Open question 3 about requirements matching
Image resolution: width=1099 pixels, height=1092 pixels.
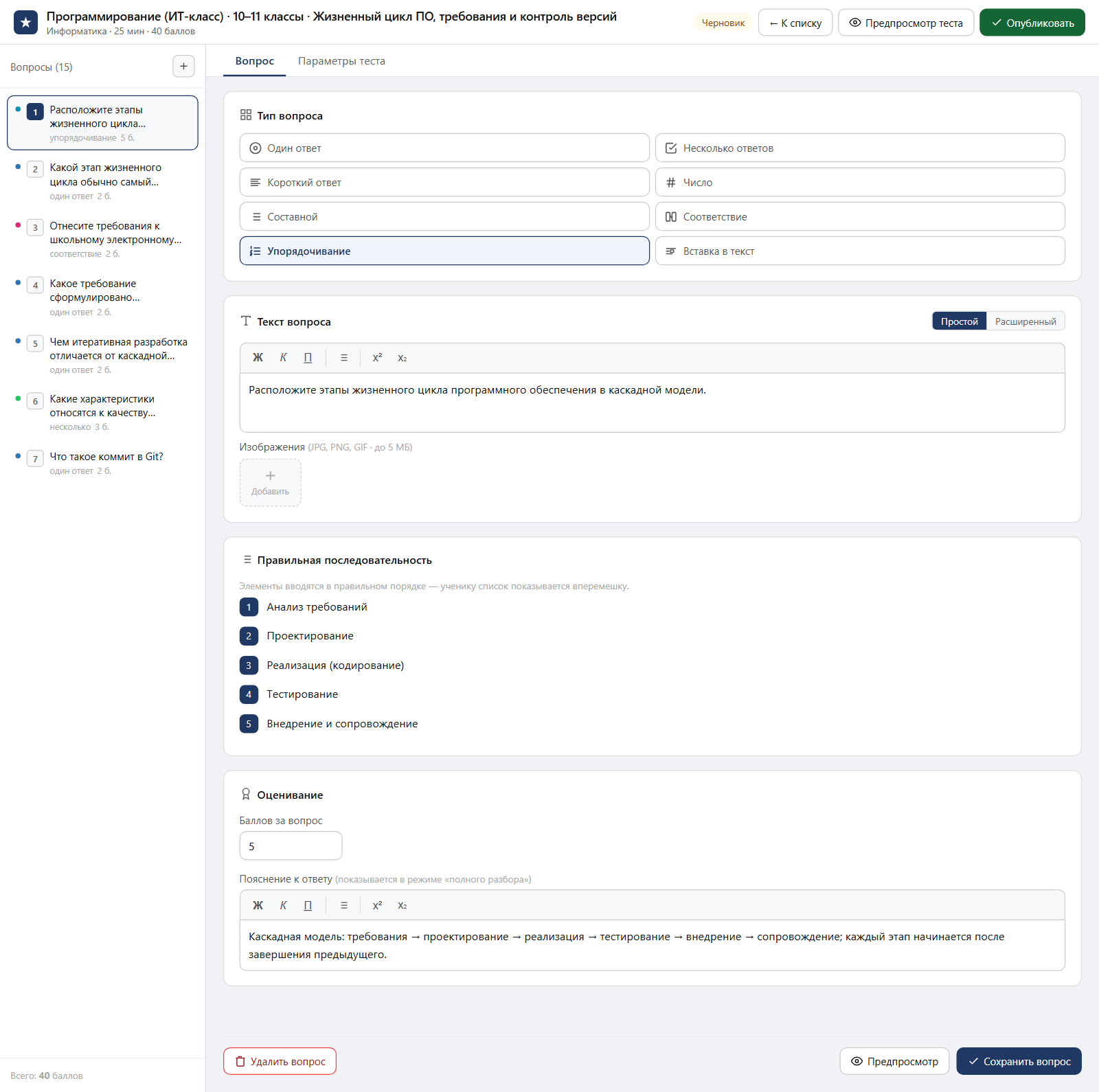click(102, 239)
